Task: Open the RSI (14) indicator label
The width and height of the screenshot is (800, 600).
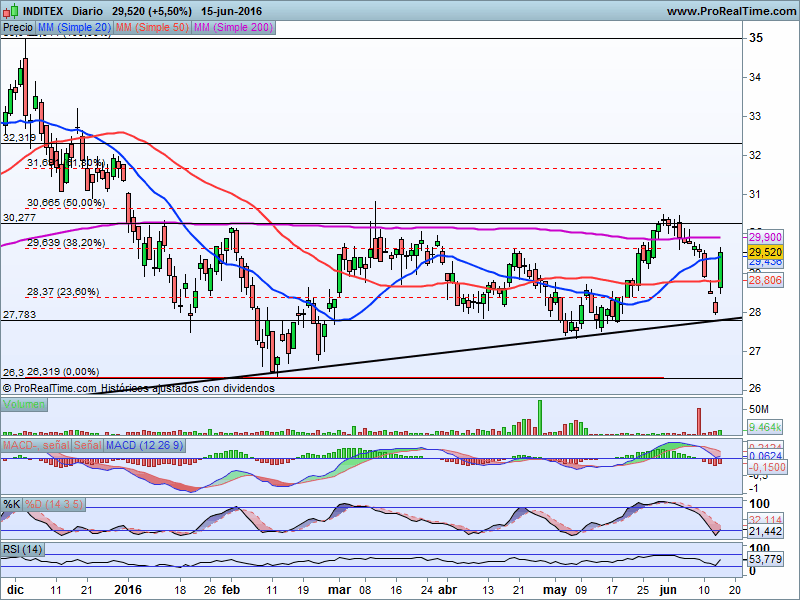Action: pyautogui.click(x=22, y=549)
